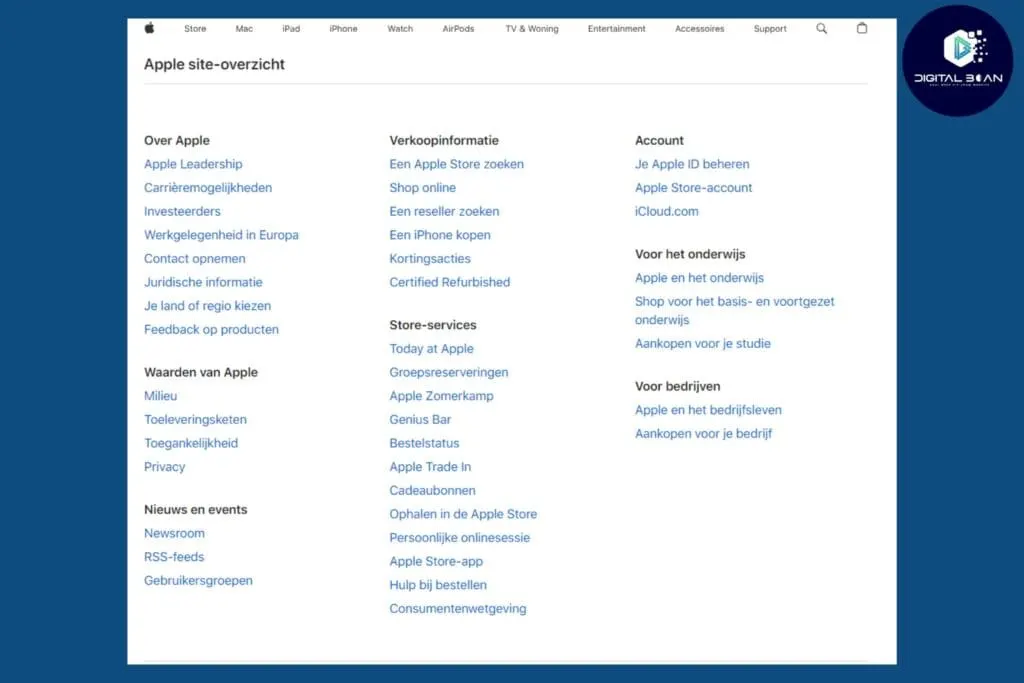This screenshot has width=1024, height=683.
Task: Open the Store menu item
Action: [195, 29]
